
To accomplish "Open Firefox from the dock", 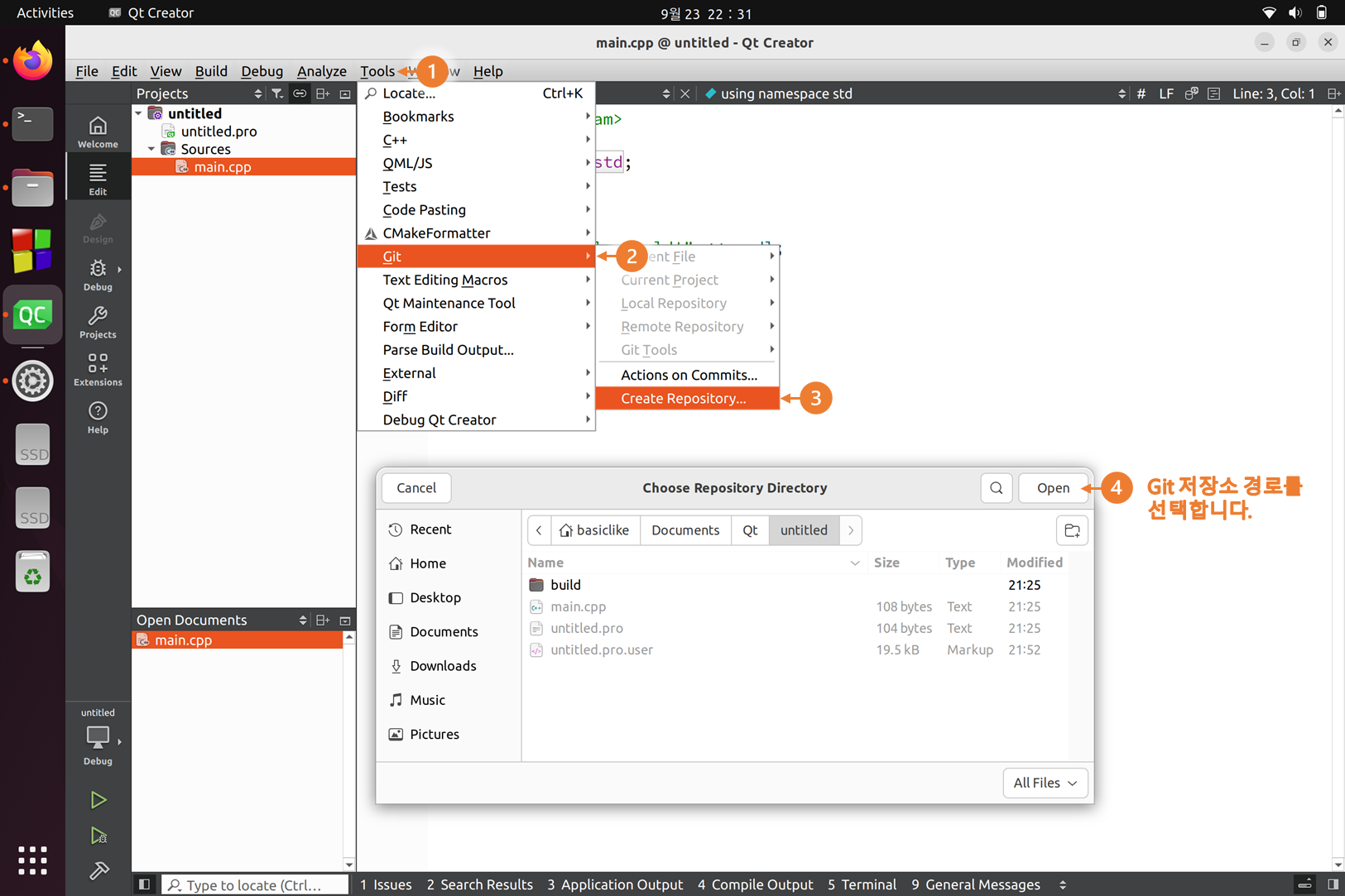I will coord(32,60).
